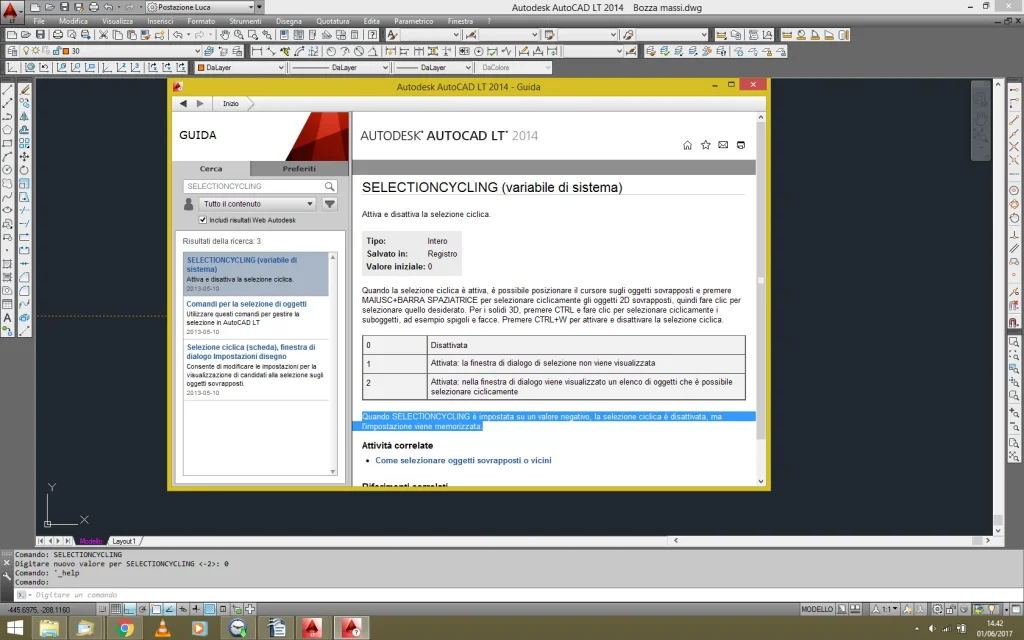Open annotation scale 1:1 dropdown
This screenshot has height=640, width=1024.
pyautogui.click(x=887, y=609)
